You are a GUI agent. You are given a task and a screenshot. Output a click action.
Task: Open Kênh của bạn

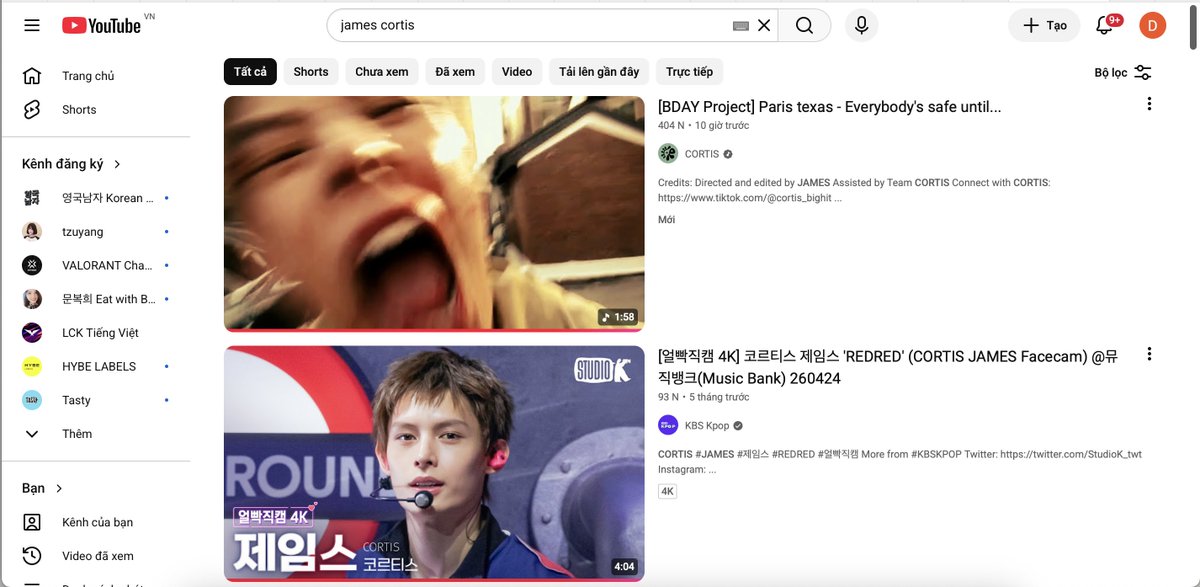96,522
